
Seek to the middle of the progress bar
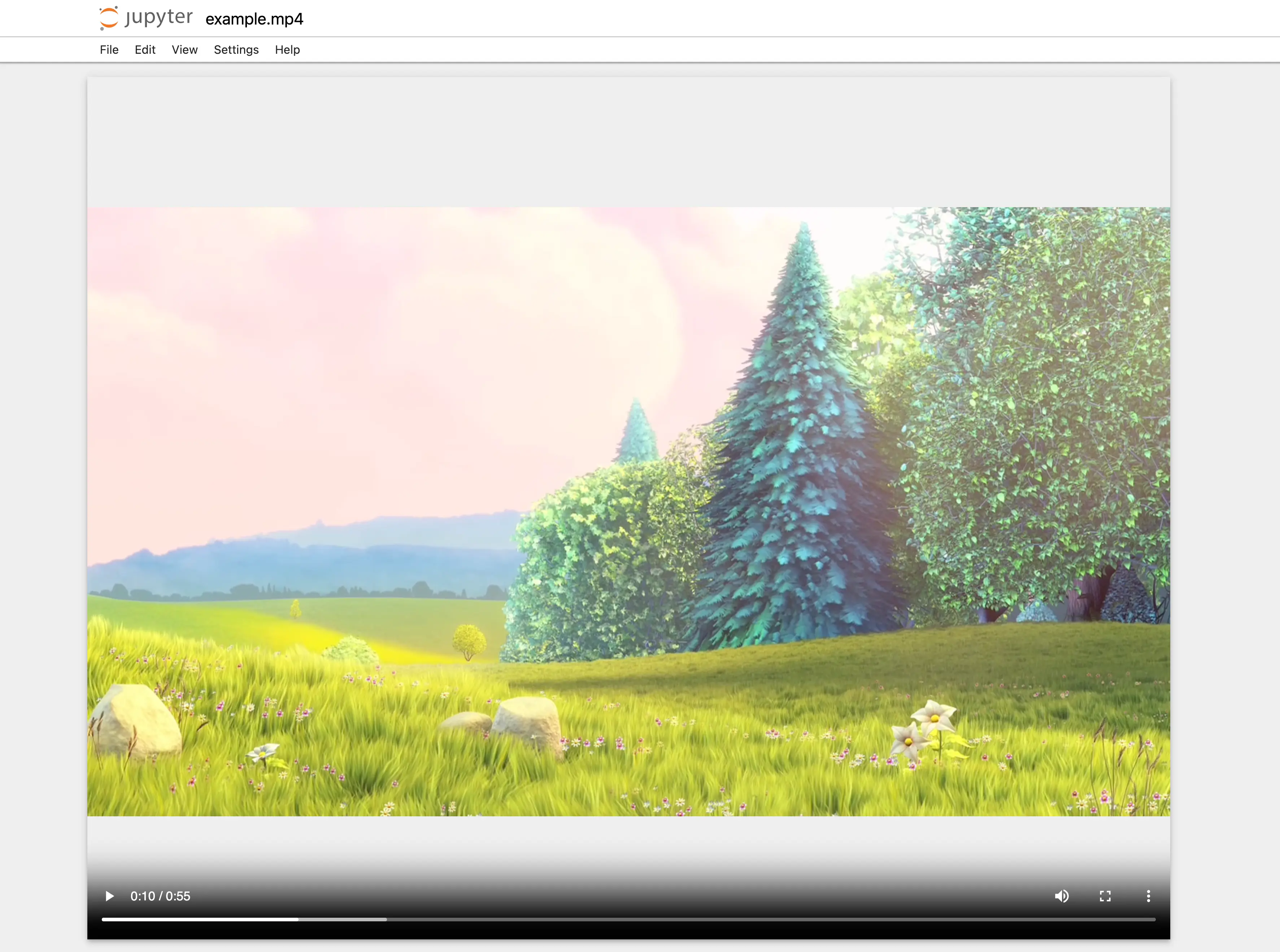[629, 919]
